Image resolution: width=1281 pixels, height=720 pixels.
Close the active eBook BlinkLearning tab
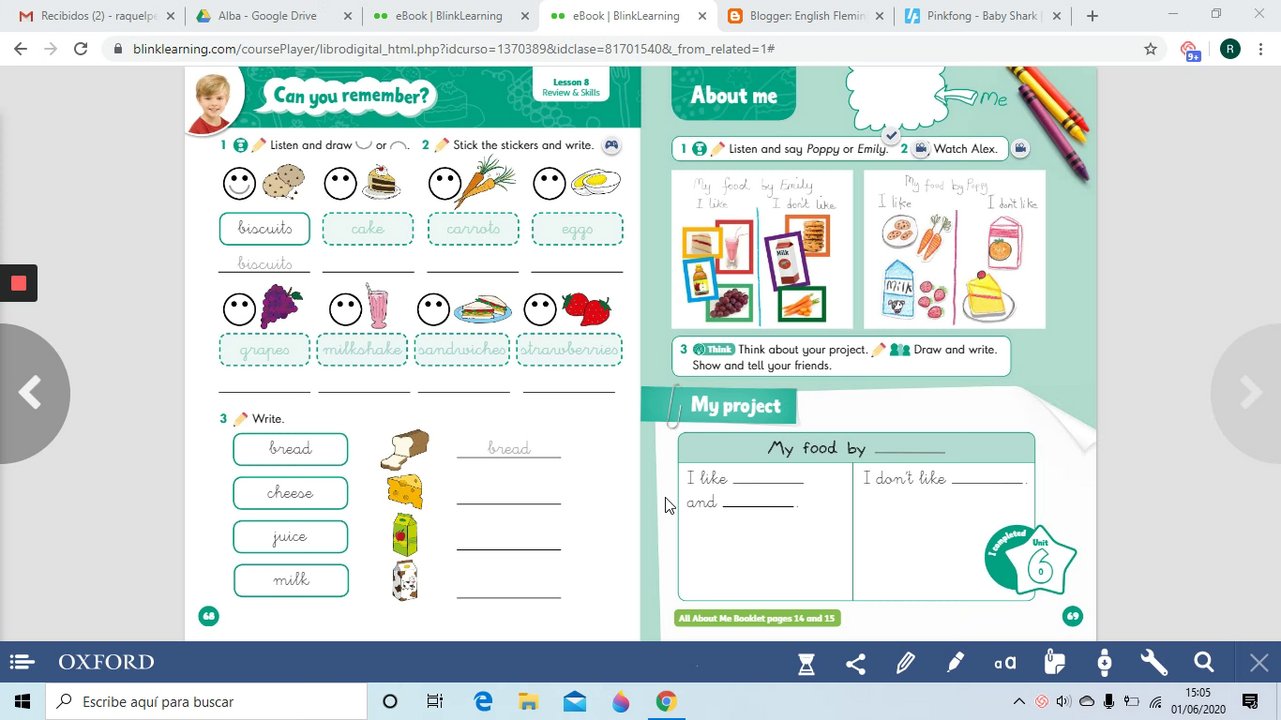(x=701, y=16)
